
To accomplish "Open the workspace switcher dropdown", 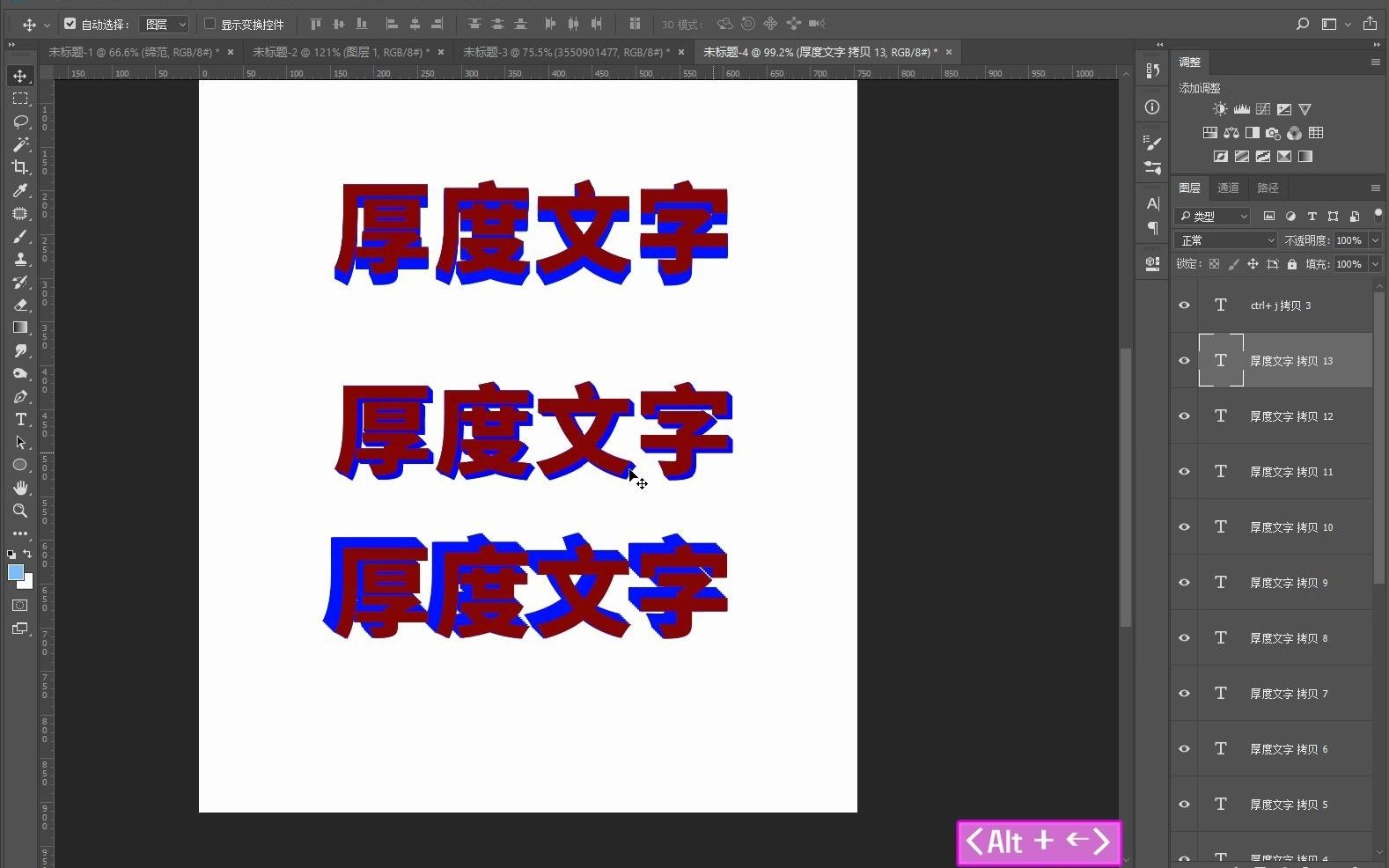I will 1336,24.
